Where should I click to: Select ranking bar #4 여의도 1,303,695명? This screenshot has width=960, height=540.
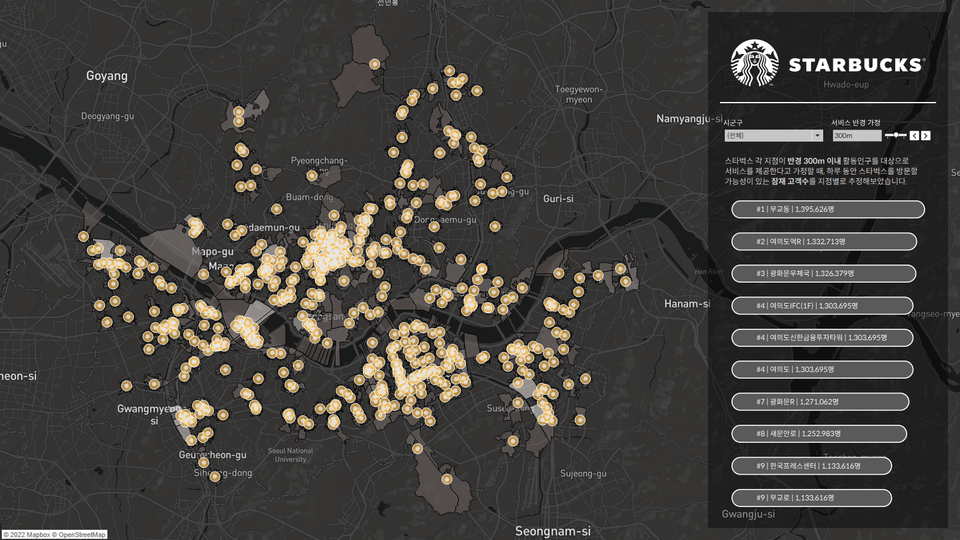(x=822, y=369)
